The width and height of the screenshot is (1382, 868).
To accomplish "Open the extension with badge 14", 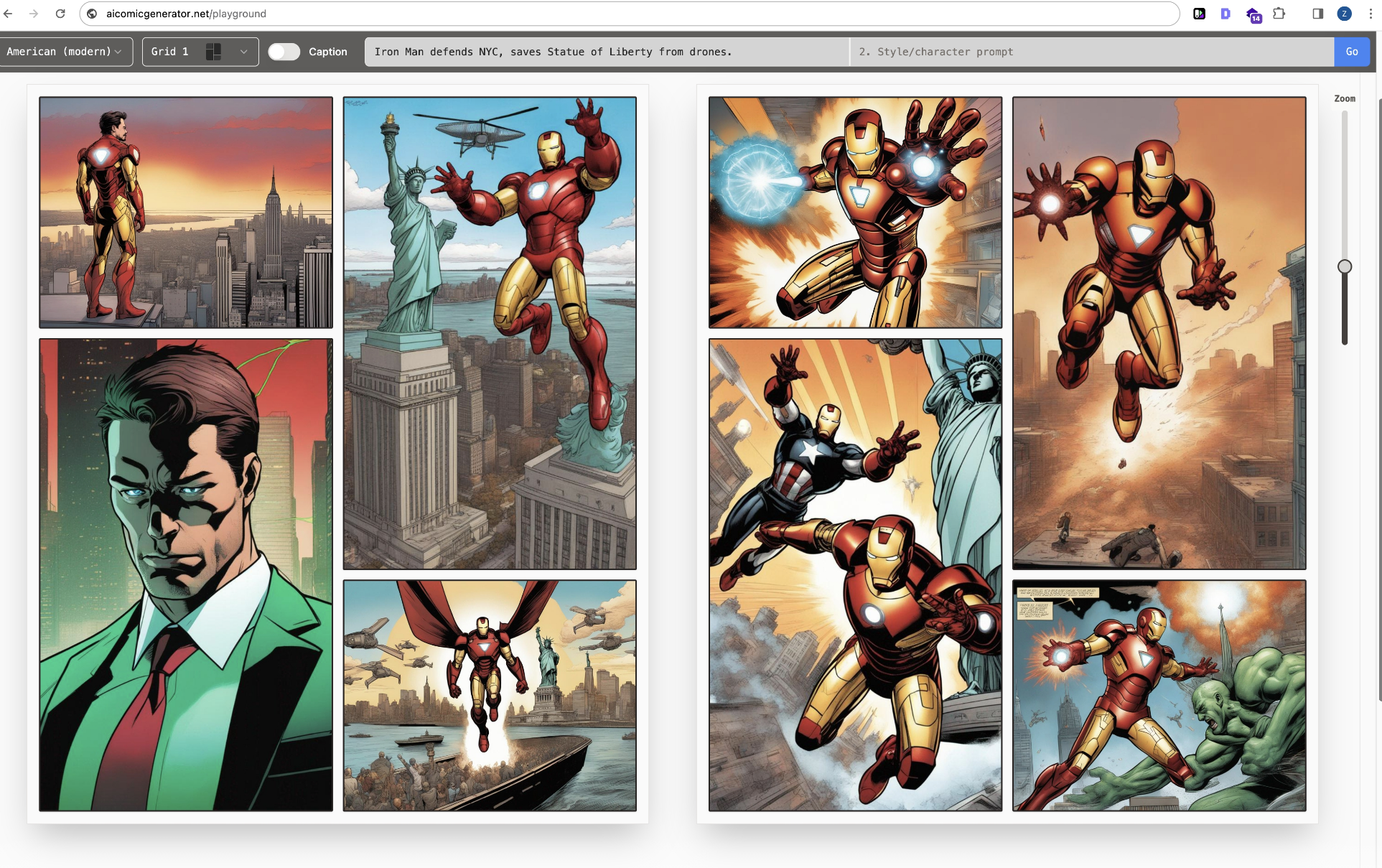I will tap(1253, 15).
